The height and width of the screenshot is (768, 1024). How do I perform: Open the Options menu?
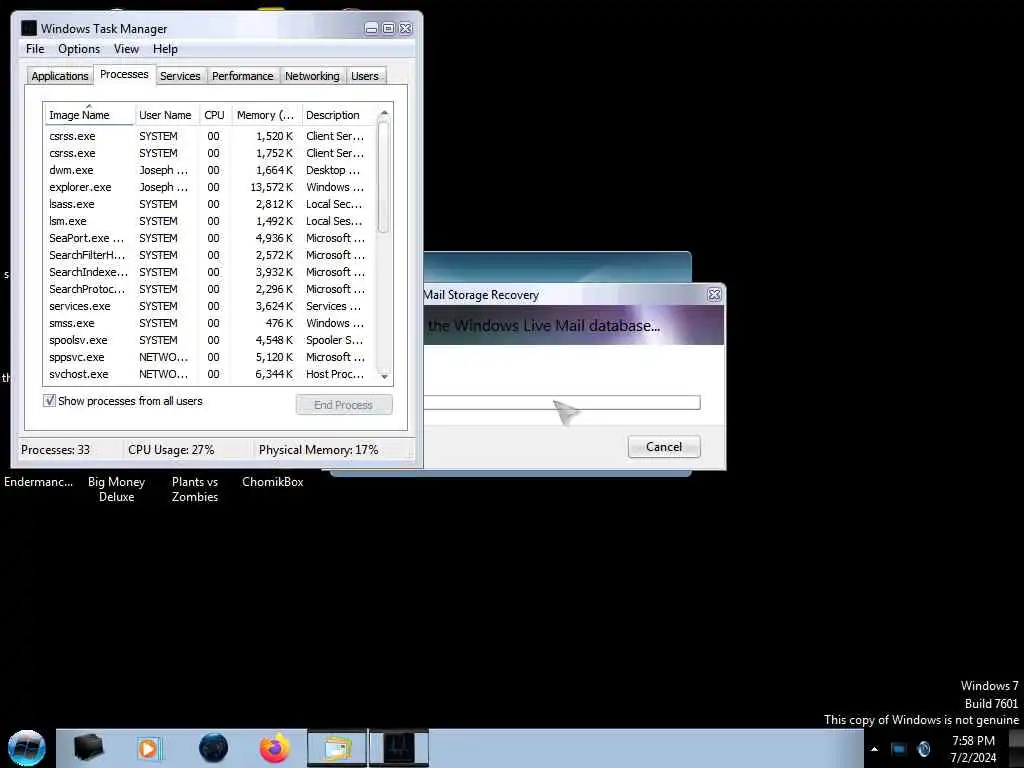pyautogui.click(x=79, y=49)
